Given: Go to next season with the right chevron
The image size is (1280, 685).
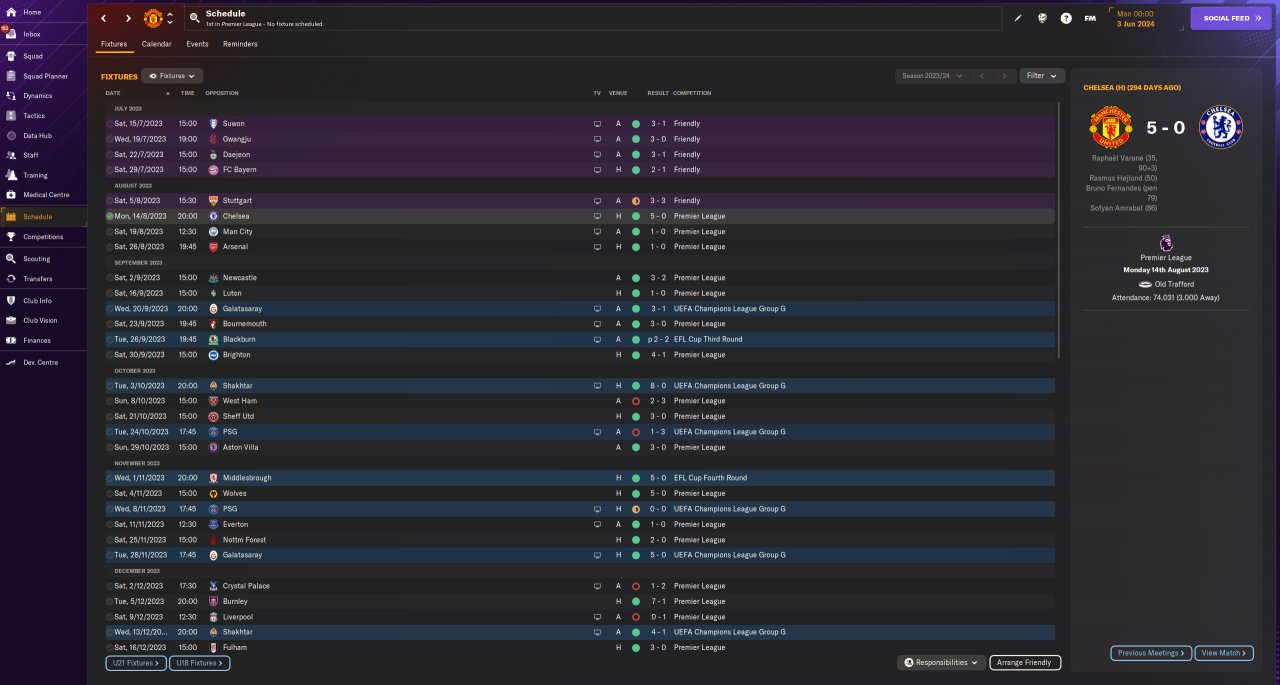Looking at the screenshot, I should point(1004,75).
